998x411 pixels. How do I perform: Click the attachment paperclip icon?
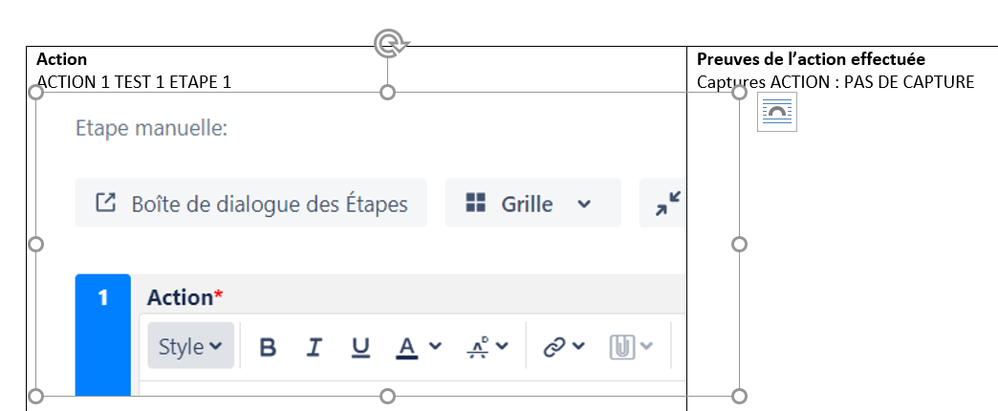point(623,347)
